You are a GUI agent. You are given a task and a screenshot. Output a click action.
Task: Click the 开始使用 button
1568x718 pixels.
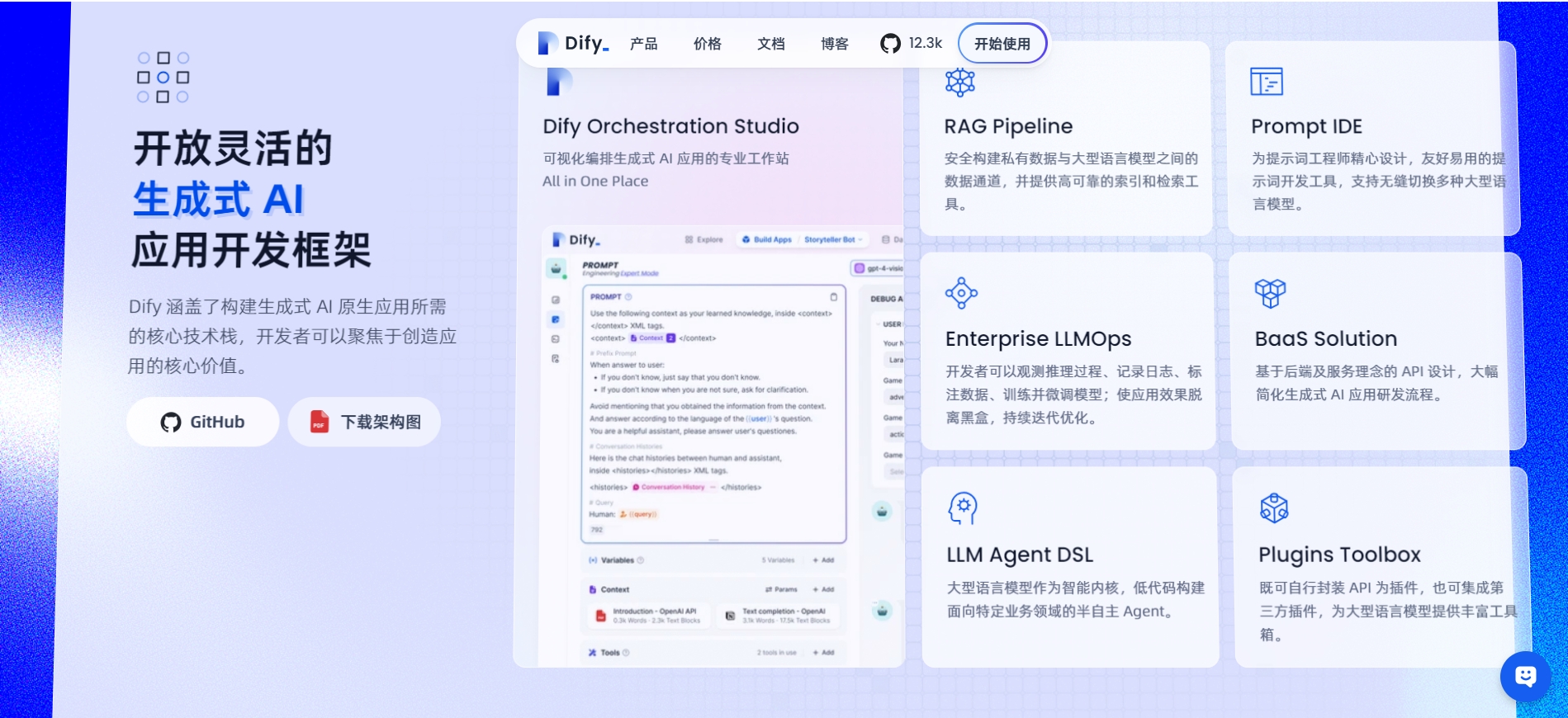pyautogui.click(x=1002, y=44)
